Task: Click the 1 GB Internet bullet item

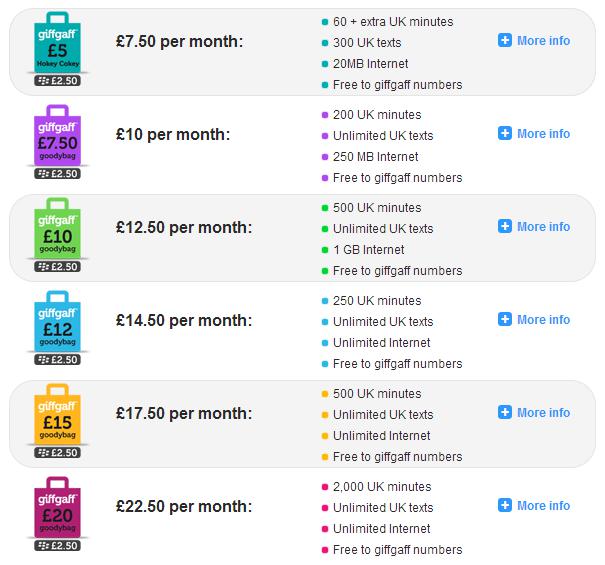Action: (x=363, y=250)
